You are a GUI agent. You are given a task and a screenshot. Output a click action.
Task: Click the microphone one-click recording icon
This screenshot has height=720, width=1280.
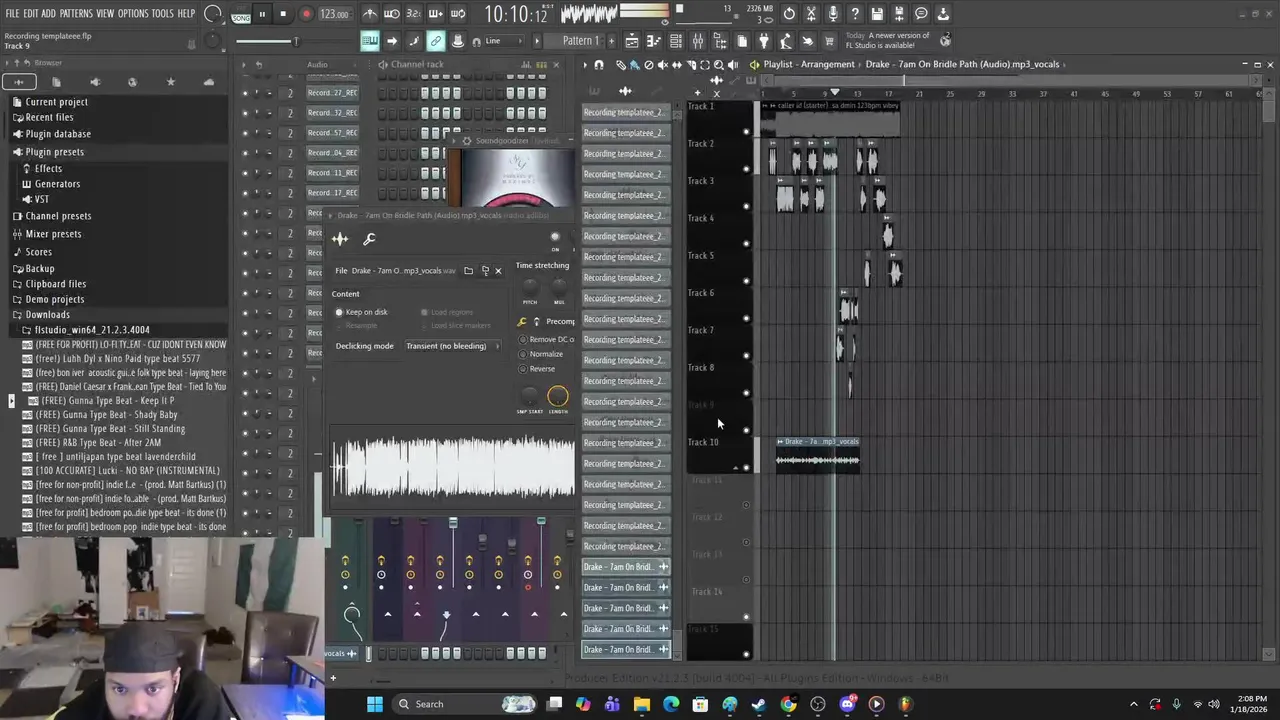tap(833, 14)
